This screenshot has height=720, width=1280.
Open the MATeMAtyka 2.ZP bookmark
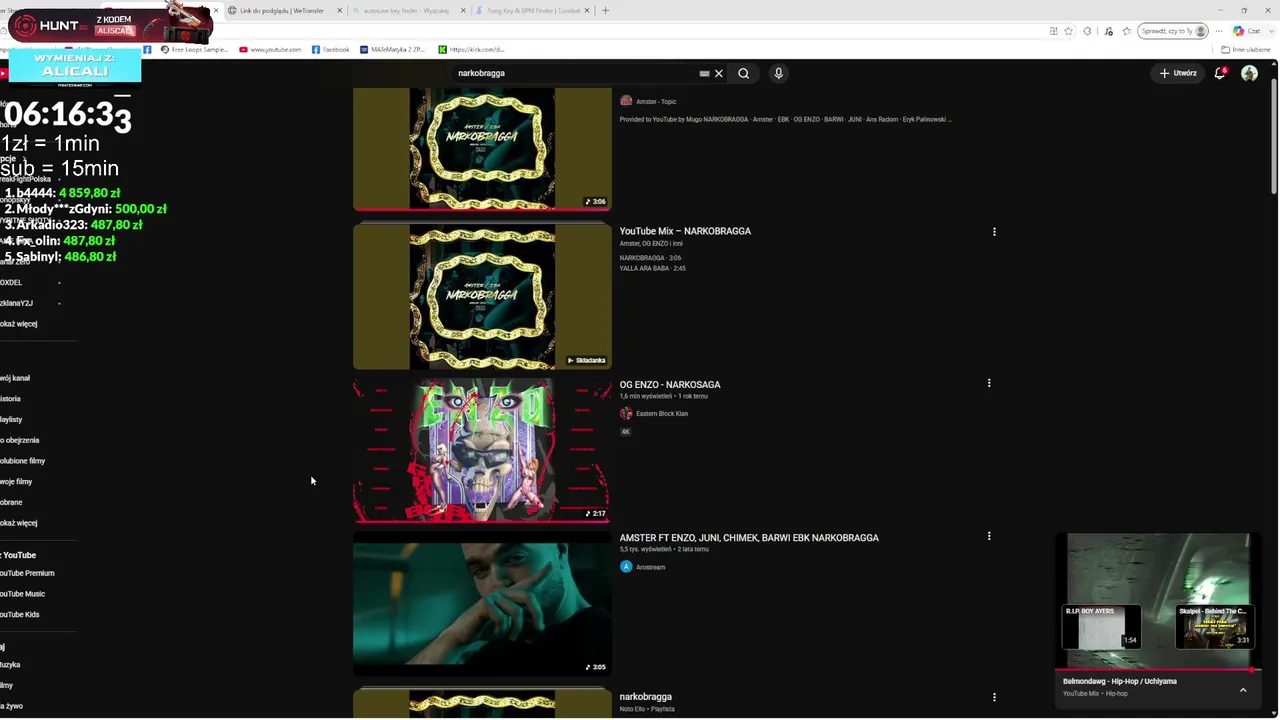(392, 49)
